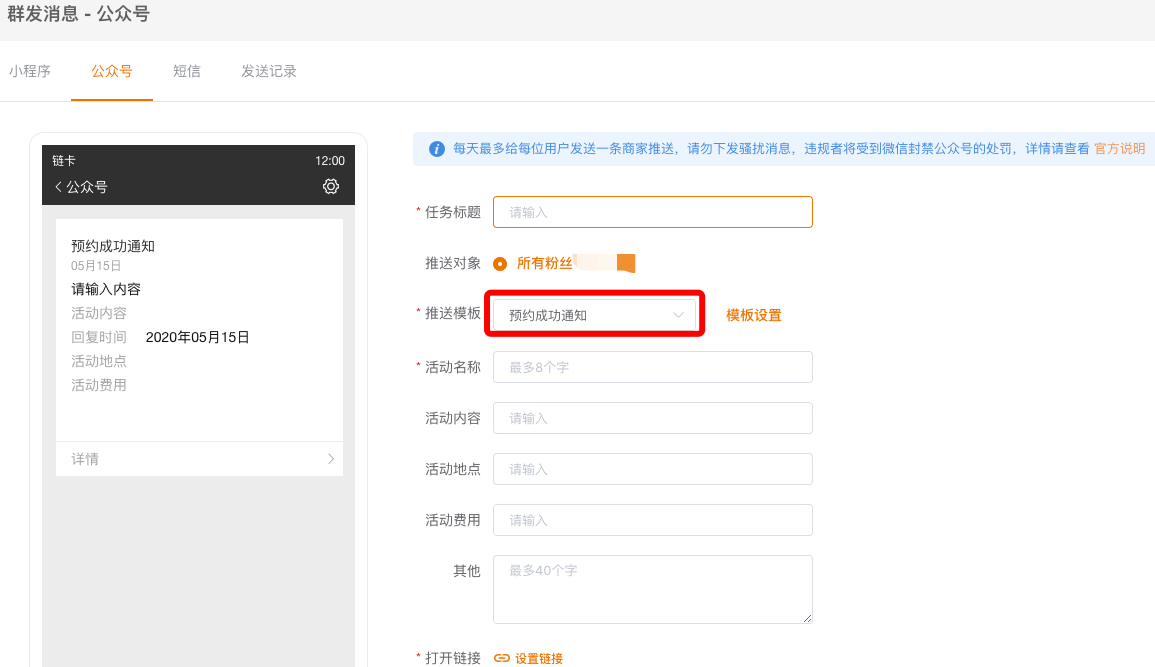The image size is (1155, 667).
Task: Click the 设置链接 link text
Action: [x=539, y=658]
